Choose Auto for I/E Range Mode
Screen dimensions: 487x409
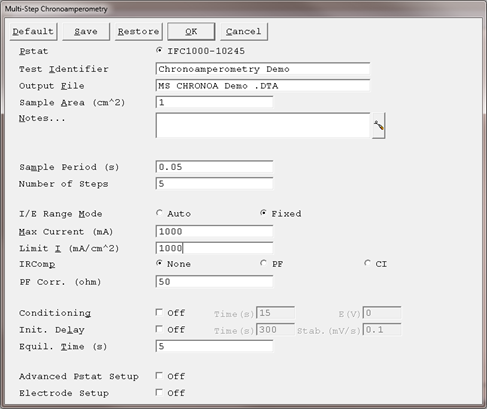coord(159,213)
